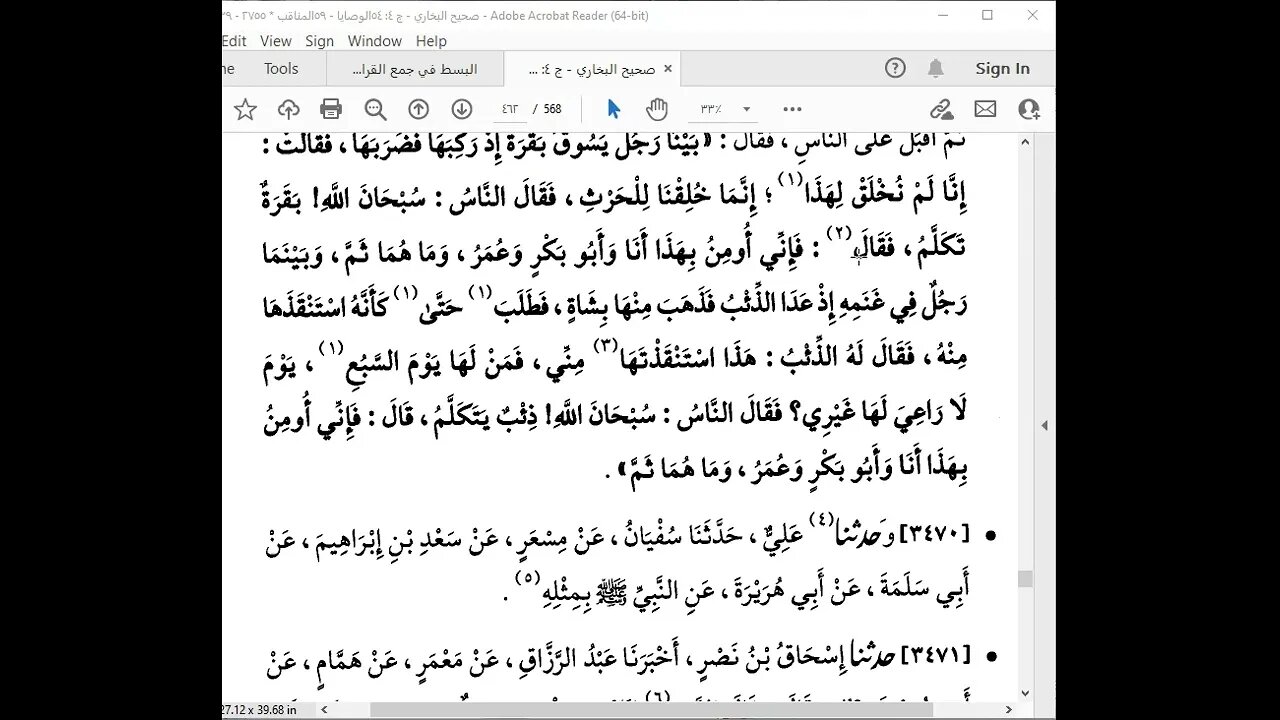1280x720 pixels.
Task: Click the vertical scrollbar thumb
Action: click(1025, 579)
